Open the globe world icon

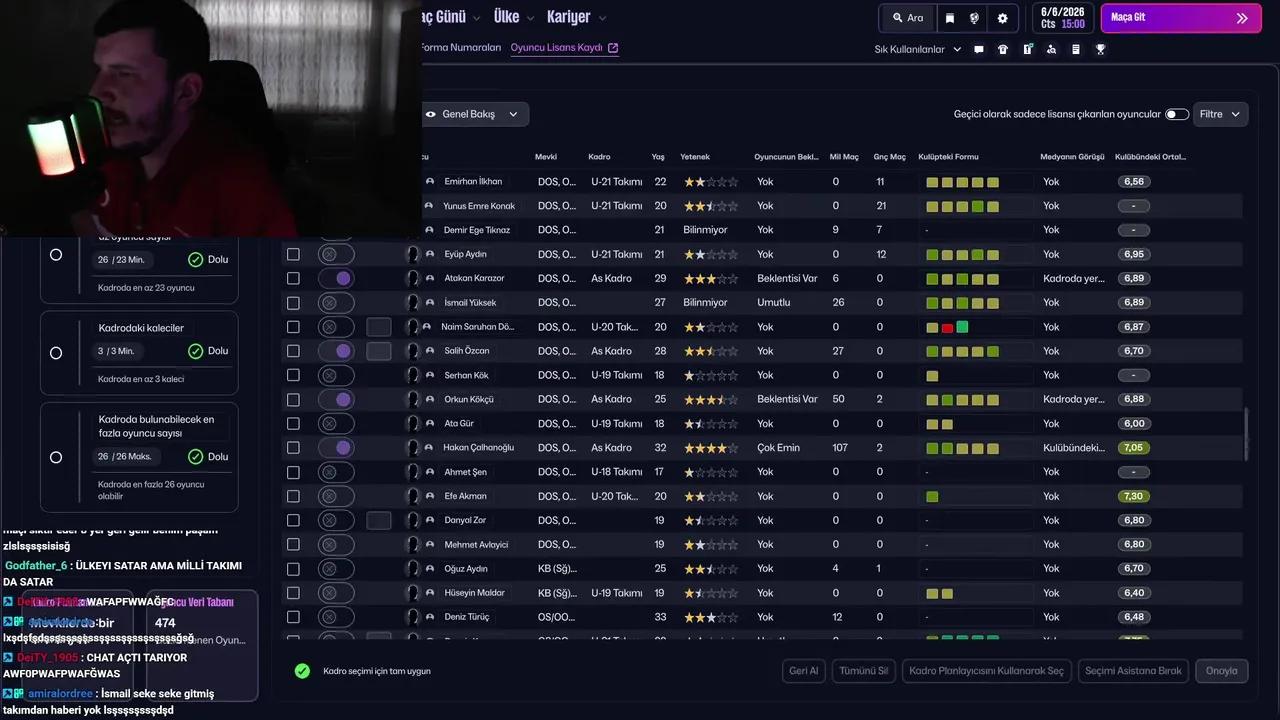pos(974,18)
